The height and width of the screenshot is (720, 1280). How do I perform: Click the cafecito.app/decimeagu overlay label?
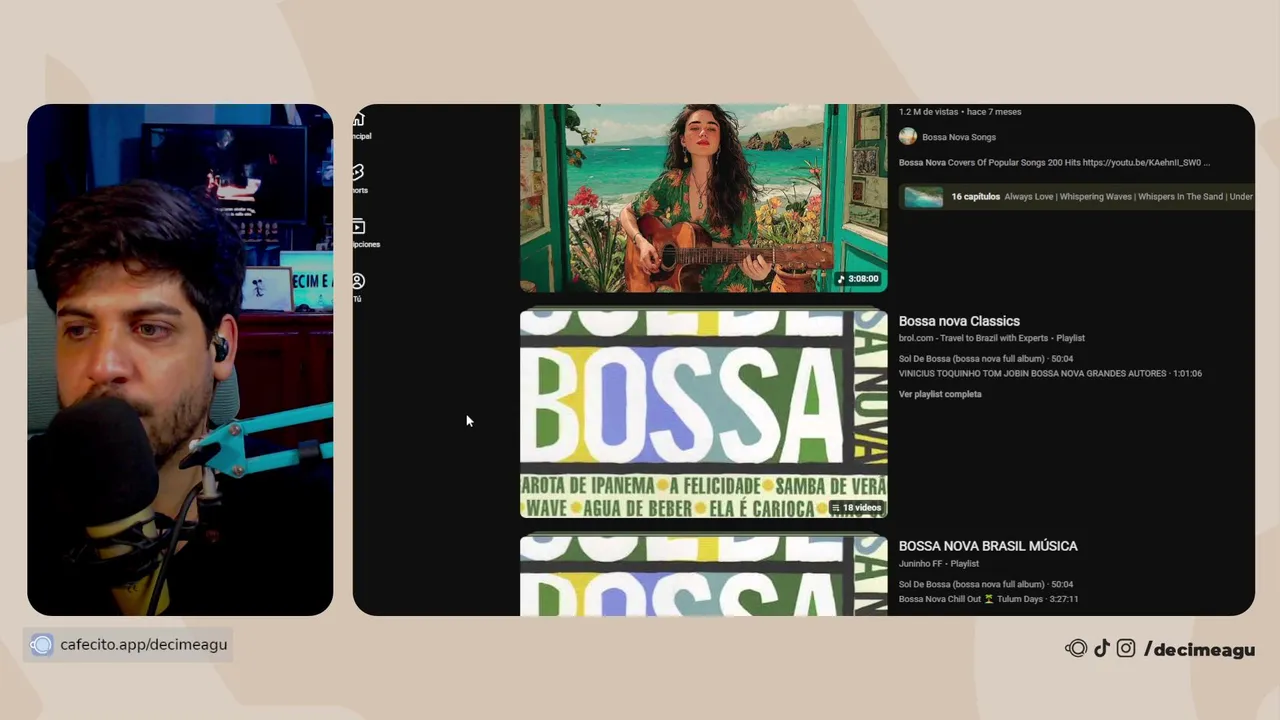coord(143,645)
